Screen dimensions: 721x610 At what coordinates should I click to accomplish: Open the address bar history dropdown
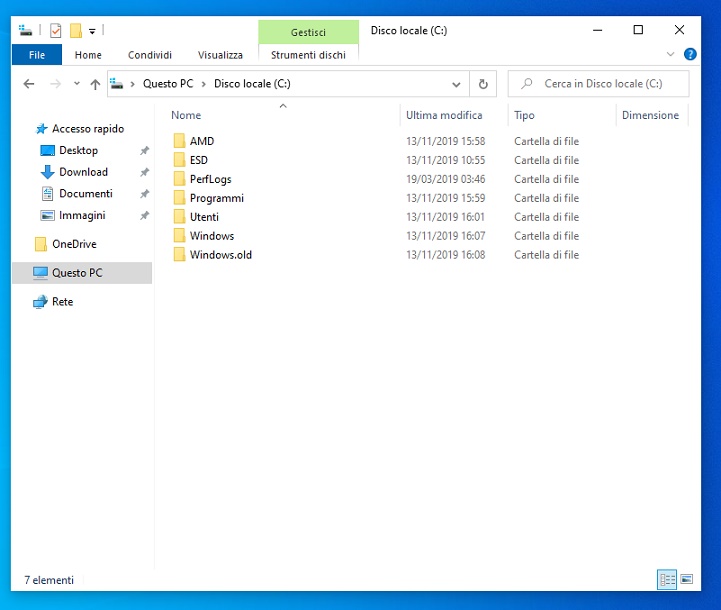click(456, 84)
